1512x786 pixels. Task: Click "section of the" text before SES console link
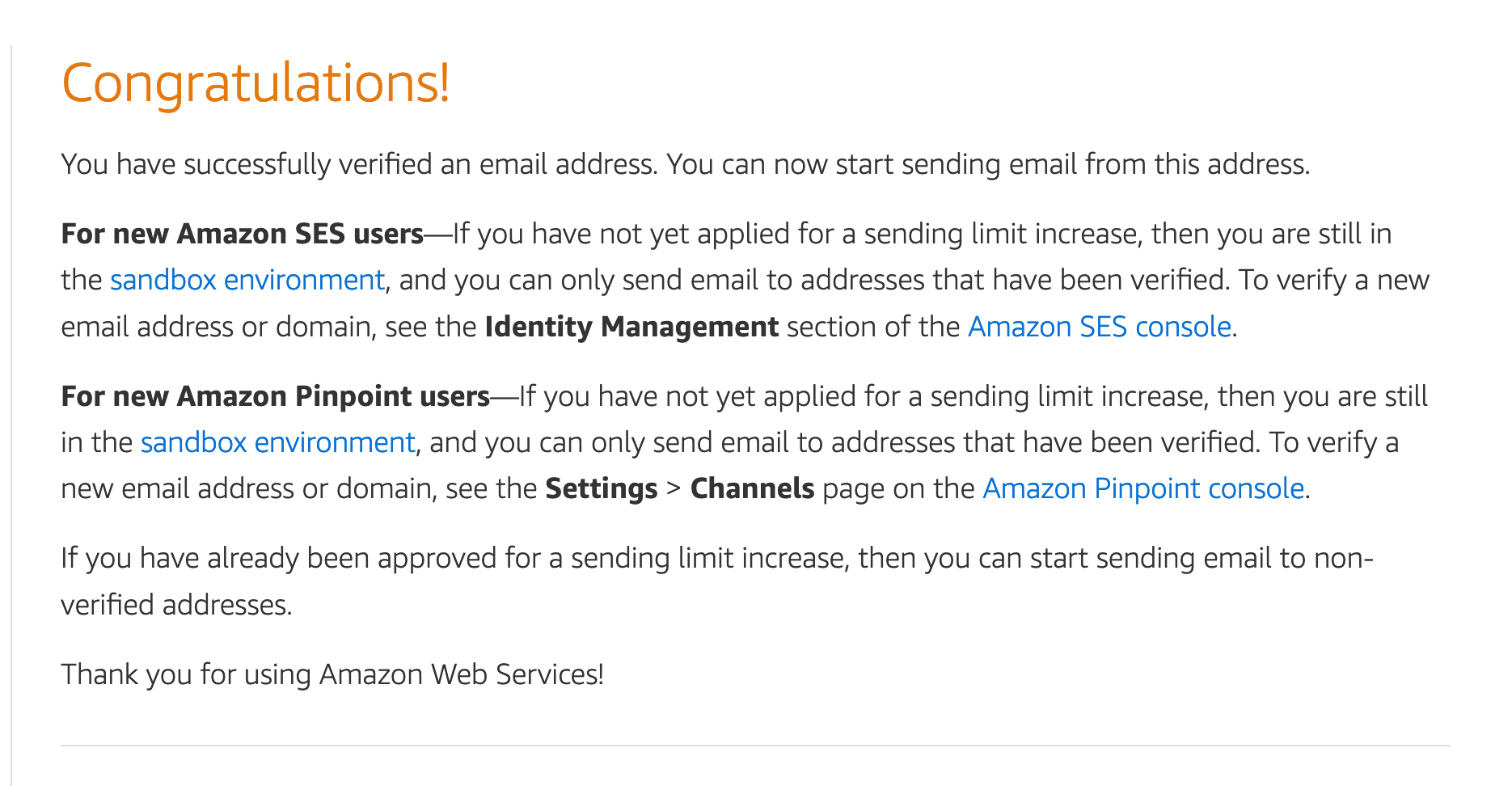point(872,327)
